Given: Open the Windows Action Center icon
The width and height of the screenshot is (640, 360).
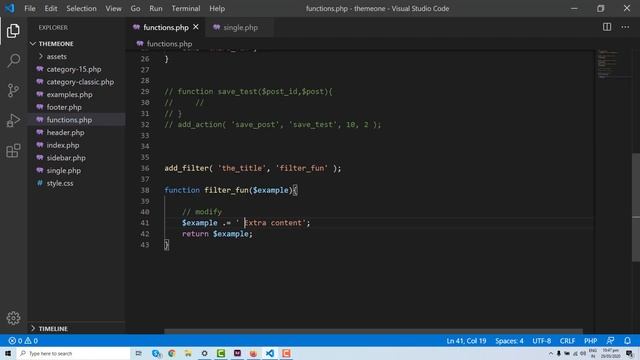Looking at the screenshot, I should 629,353.
